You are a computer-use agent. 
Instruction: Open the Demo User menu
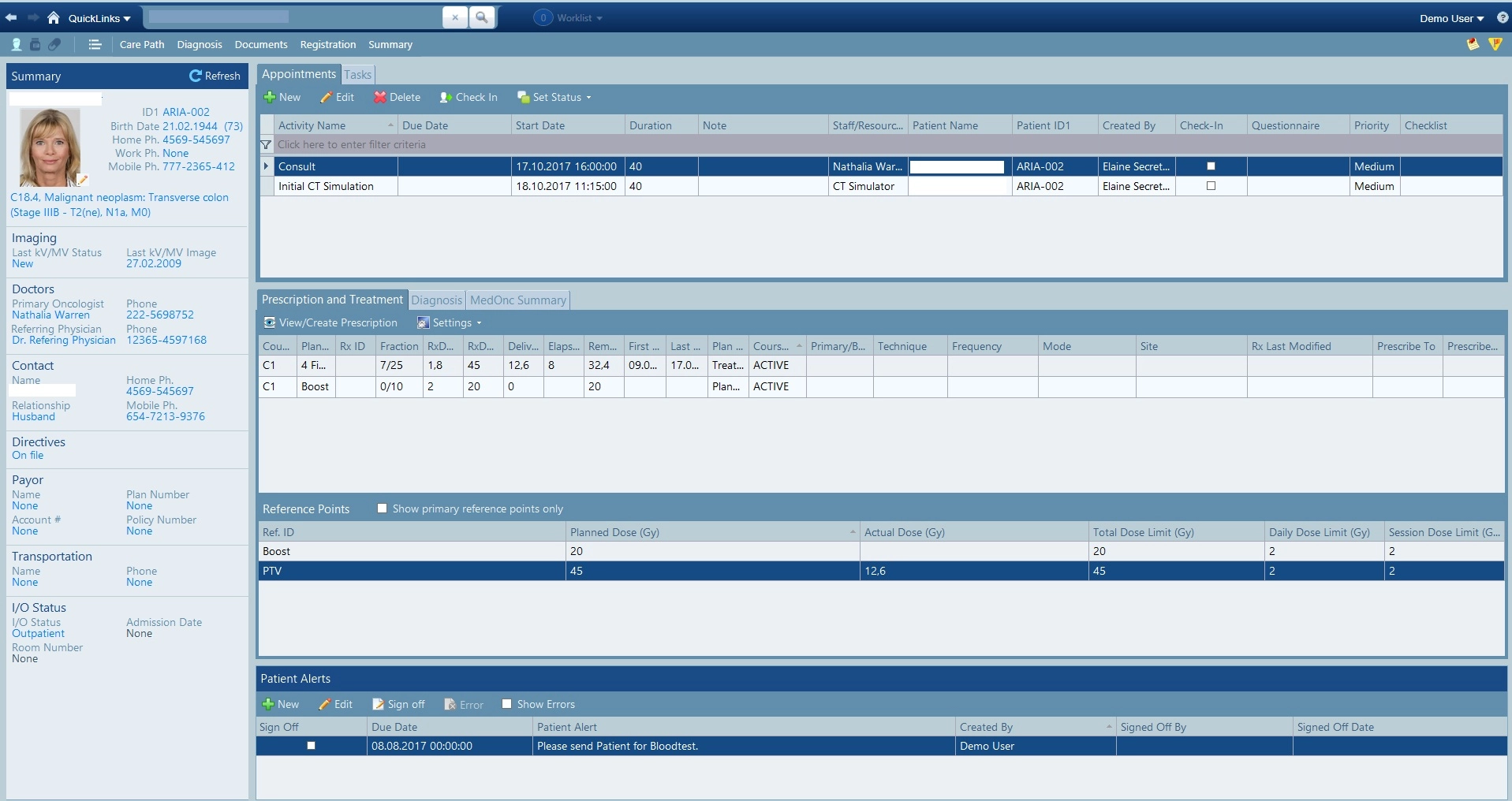click(1451, 18)
